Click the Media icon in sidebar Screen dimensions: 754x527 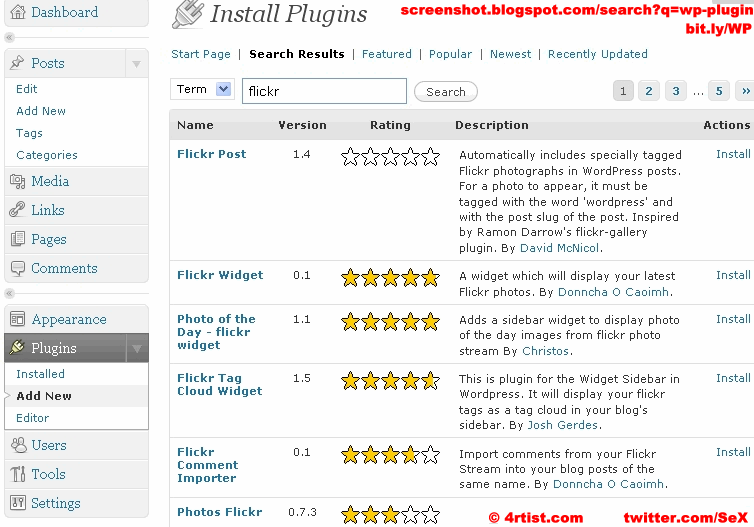[18, 181]
